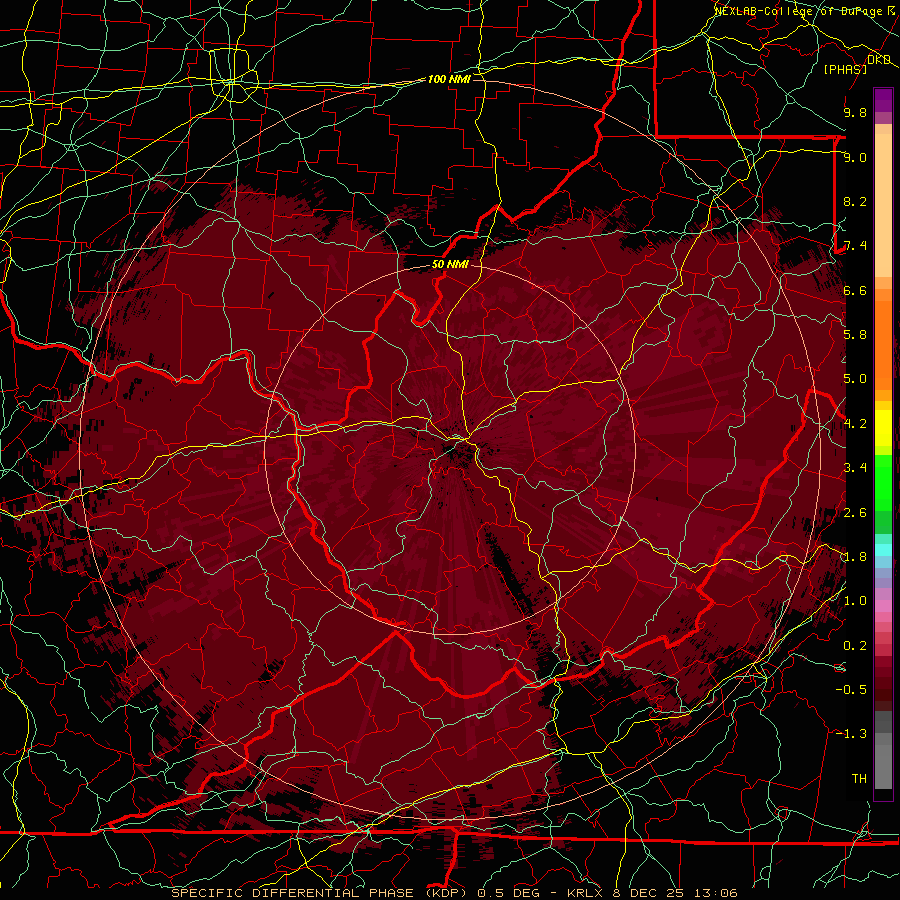Click the purple top segment of the color bar
The width and height of the screenshot is (900, 900).
[883, 100]
